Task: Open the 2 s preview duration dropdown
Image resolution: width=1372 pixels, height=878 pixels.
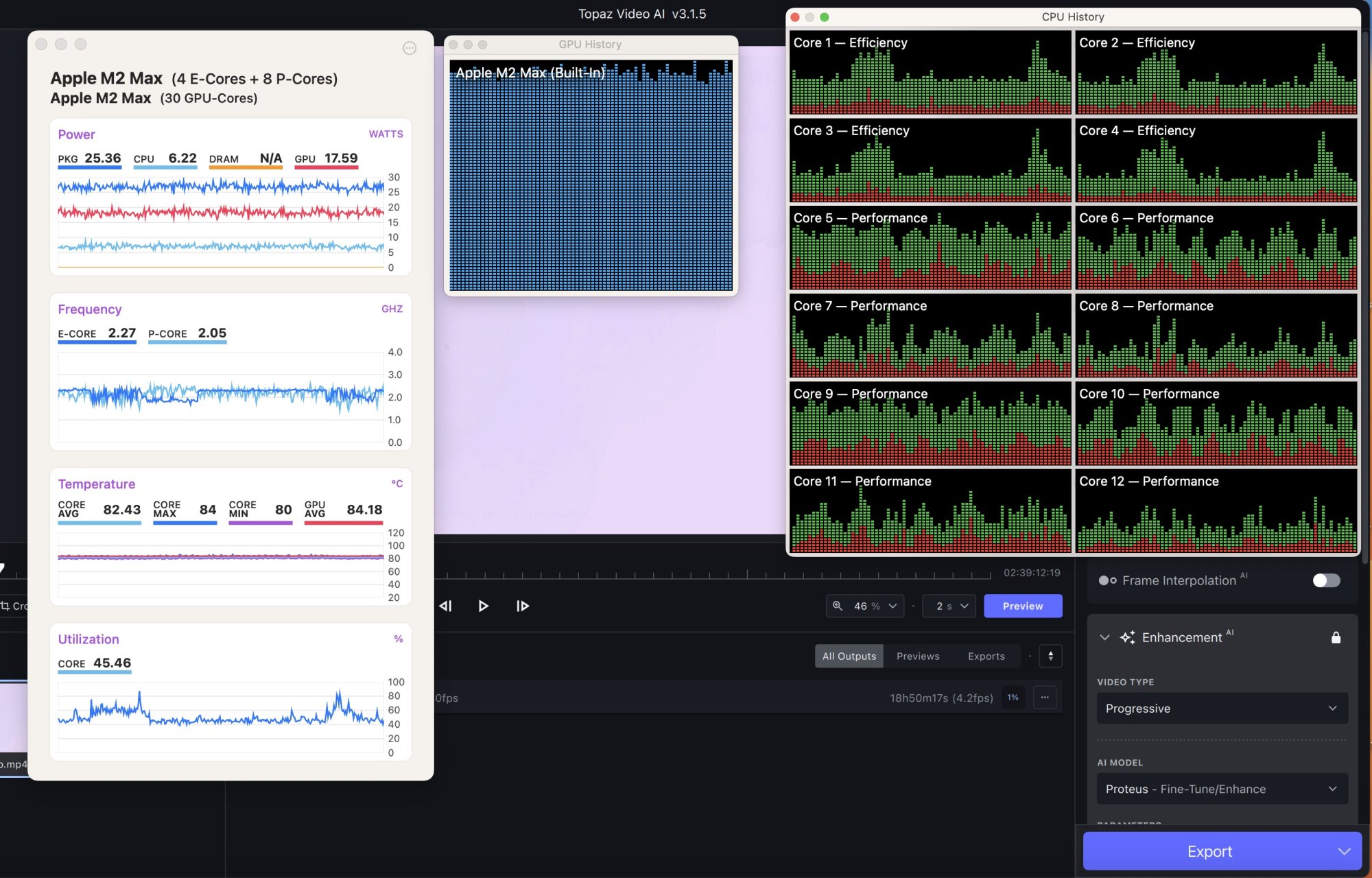Action: 949,606
